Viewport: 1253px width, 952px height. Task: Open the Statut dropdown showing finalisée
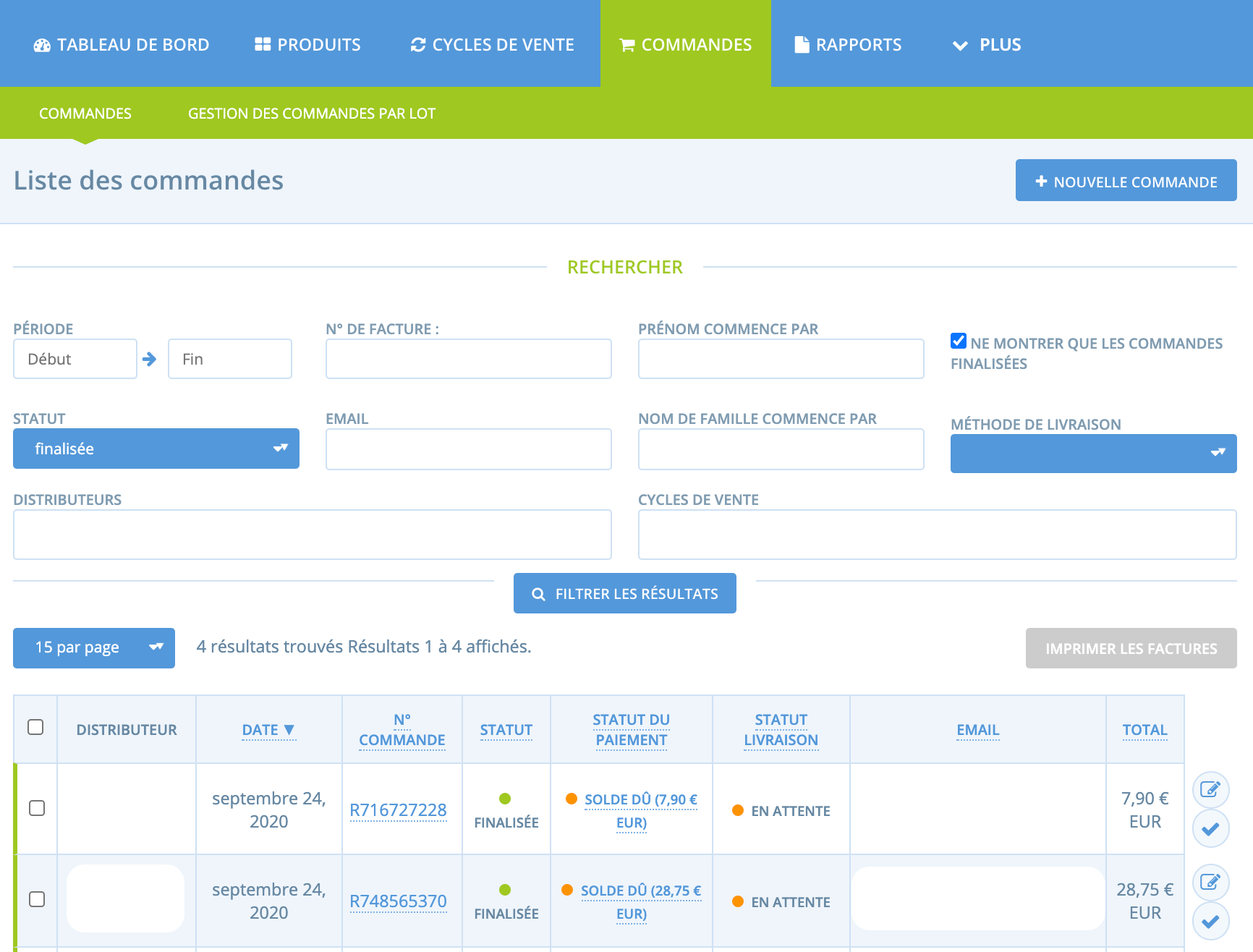(x=156, y=449)
